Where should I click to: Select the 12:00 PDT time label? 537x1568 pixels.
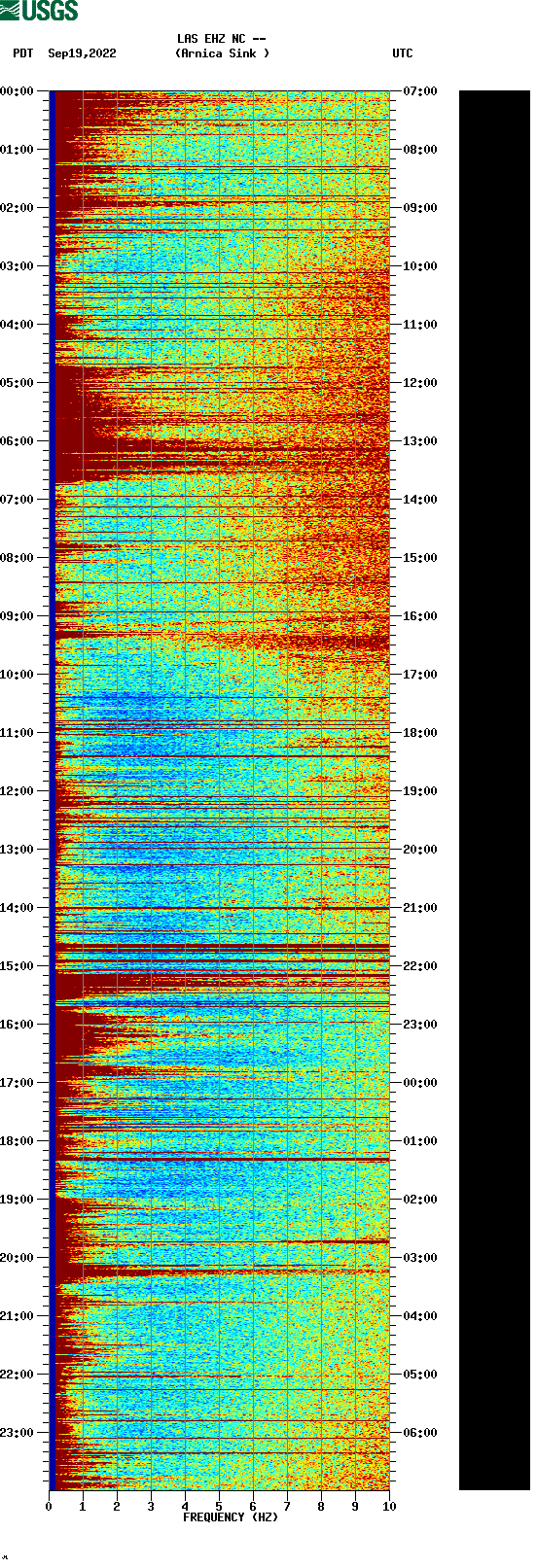[x=17, y=791]
